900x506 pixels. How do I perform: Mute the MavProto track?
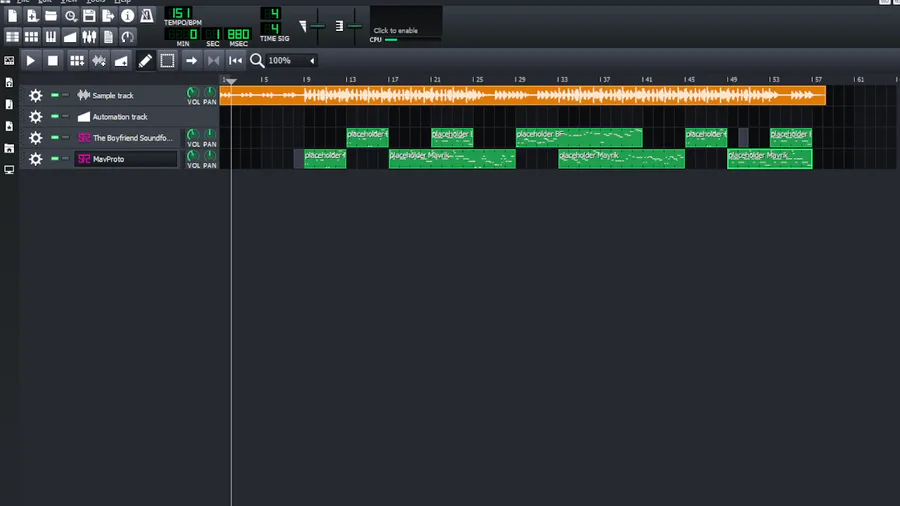pyautogui.click(x=55, y=159)
